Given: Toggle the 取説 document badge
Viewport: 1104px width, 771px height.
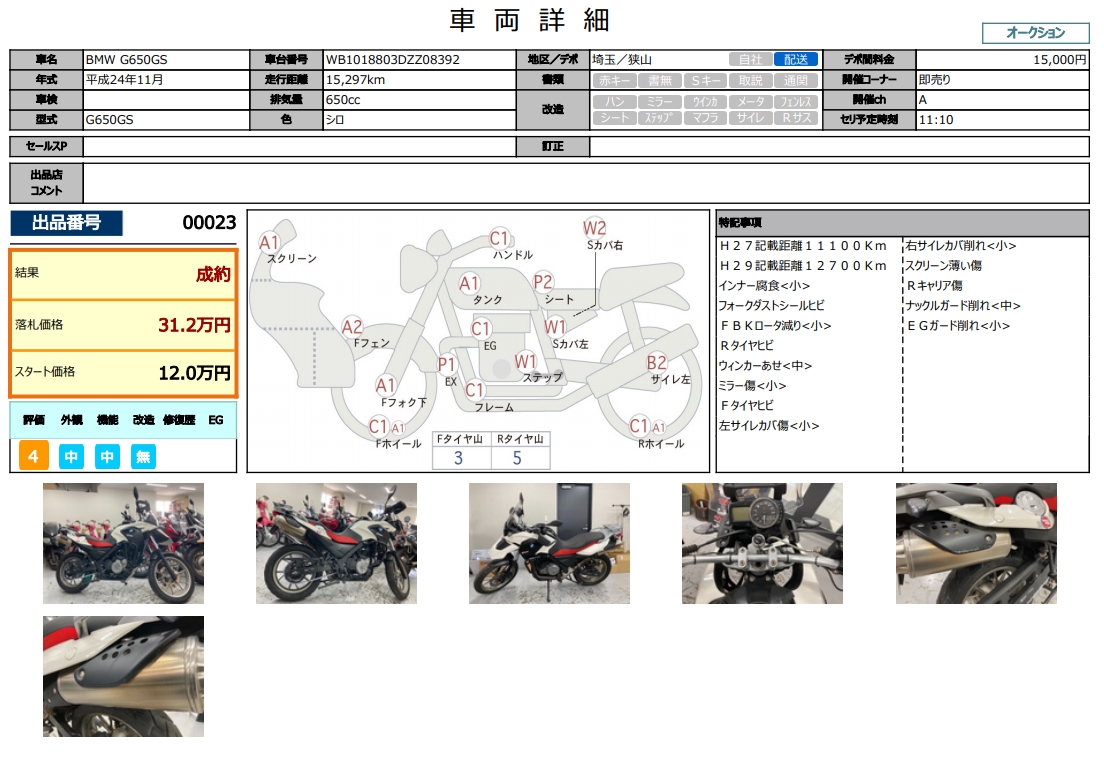Looking at the screenshot, I should [751, 80].
